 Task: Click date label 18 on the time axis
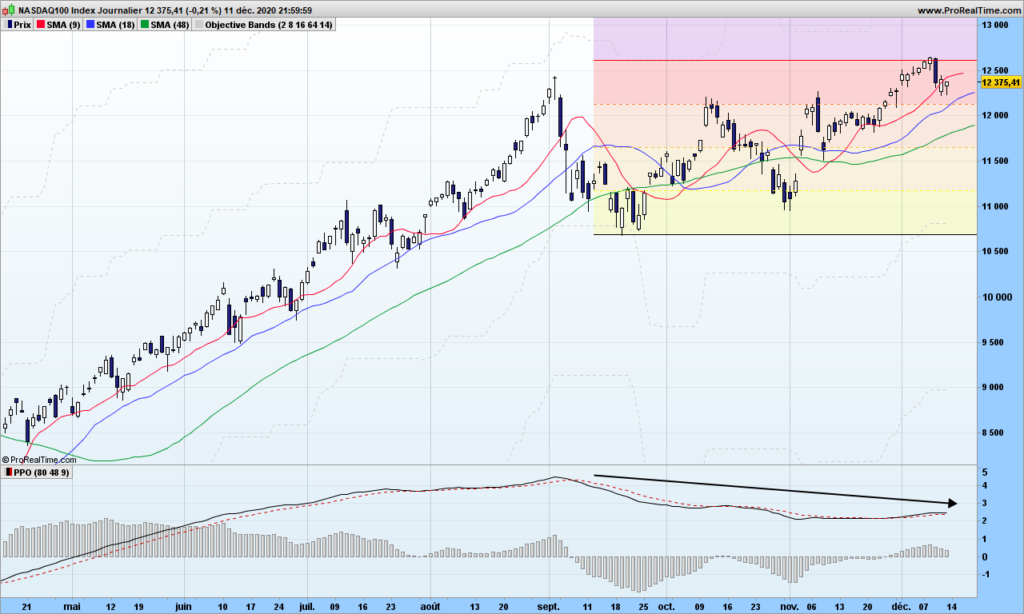coord(616,607)
